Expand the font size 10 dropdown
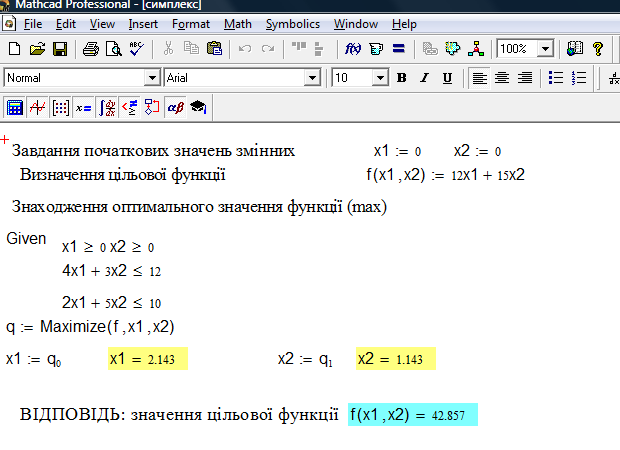 click(380, 78)
